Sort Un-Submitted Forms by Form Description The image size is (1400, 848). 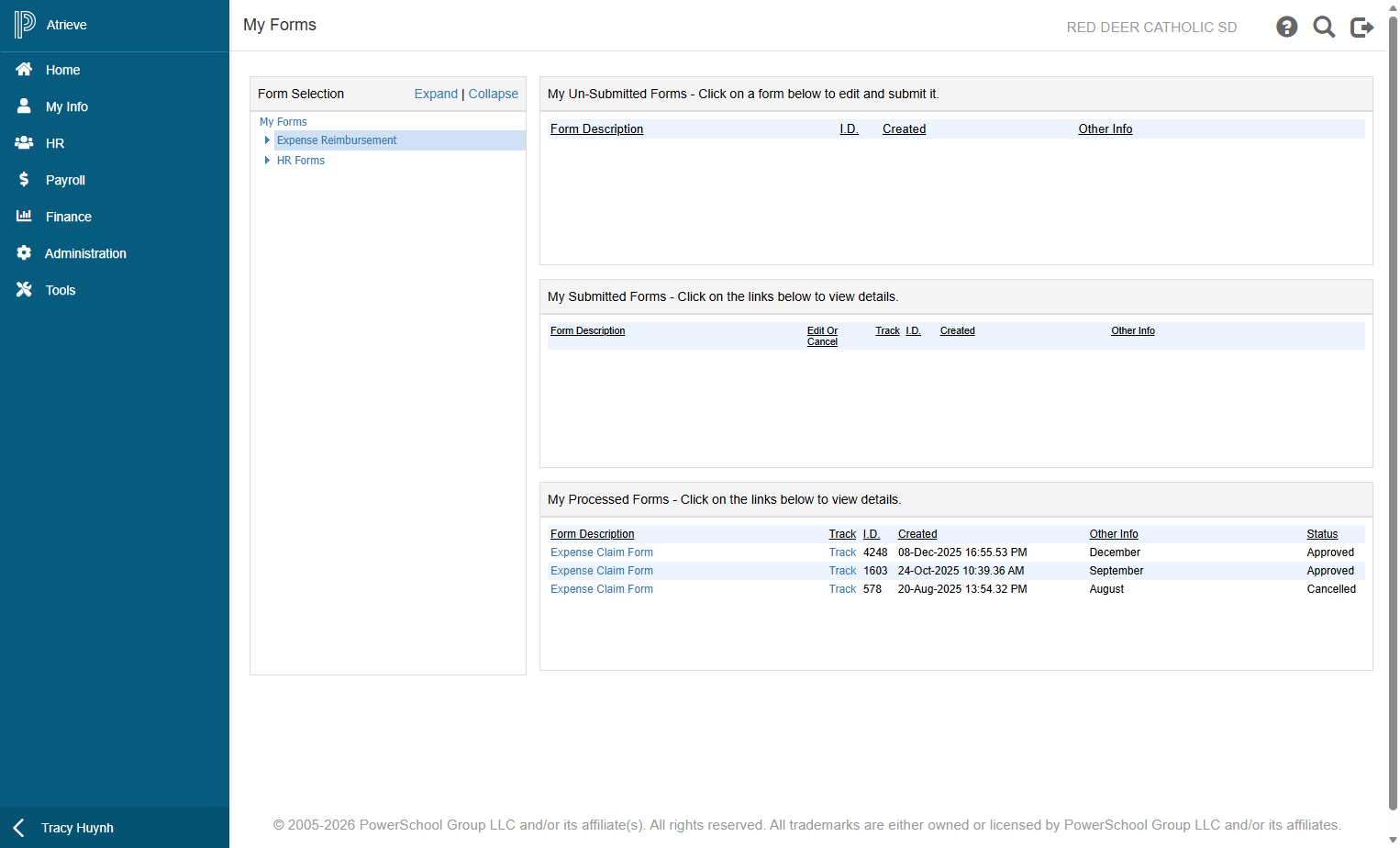596,129
